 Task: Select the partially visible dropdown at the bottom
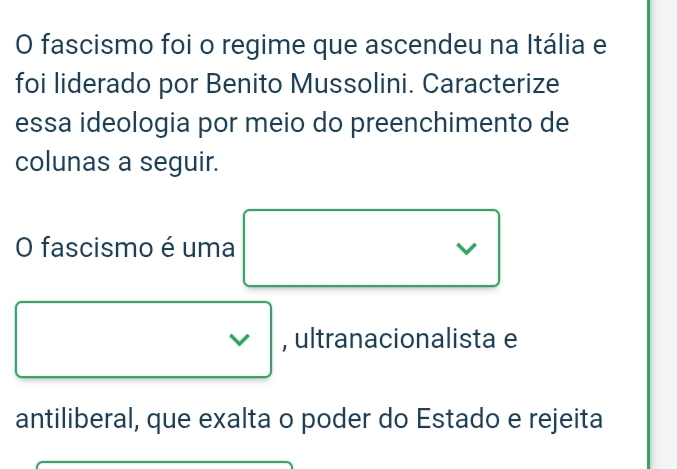point(165,463)
